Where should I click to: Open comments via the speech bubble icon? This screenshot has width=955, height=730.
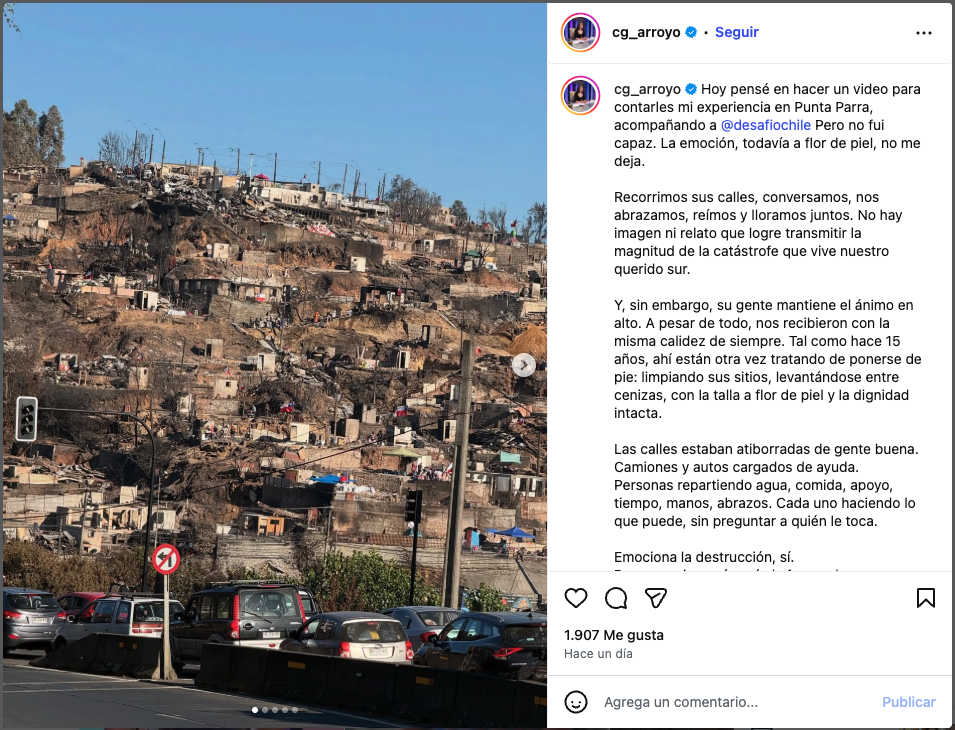click(616, 598)
